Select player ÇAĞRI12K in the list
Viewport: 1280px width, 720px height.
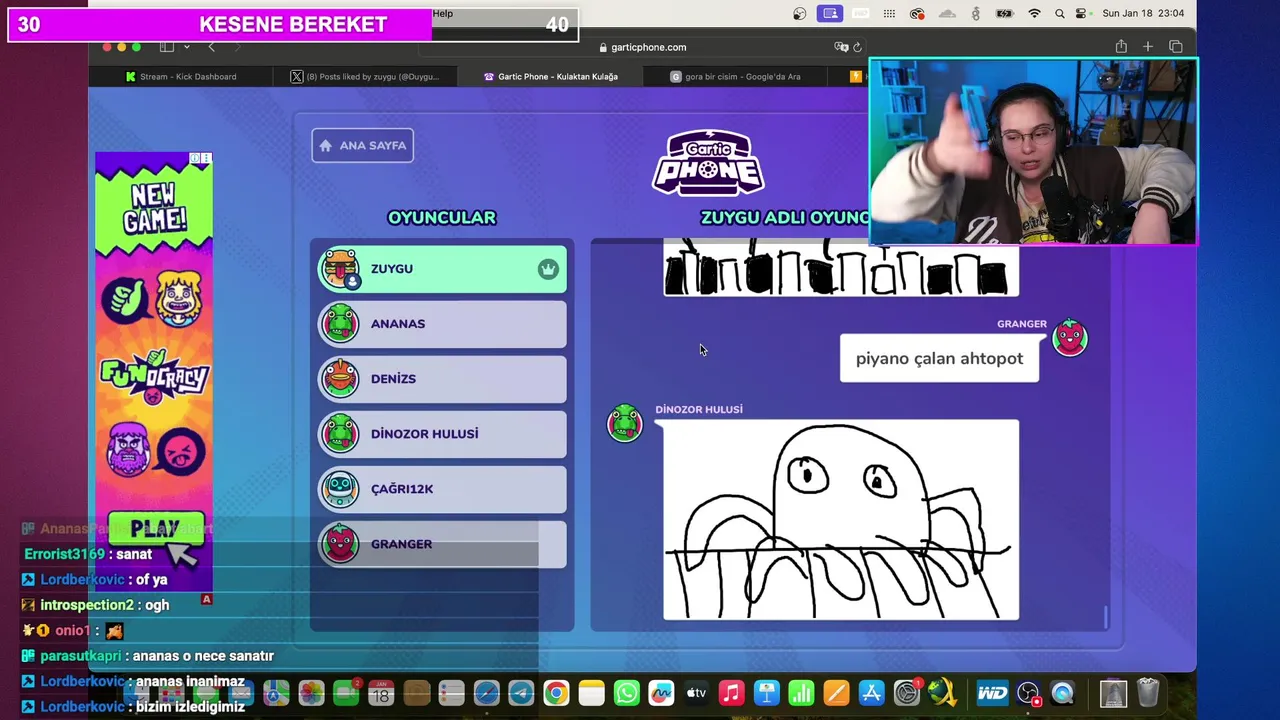point(442,489)
